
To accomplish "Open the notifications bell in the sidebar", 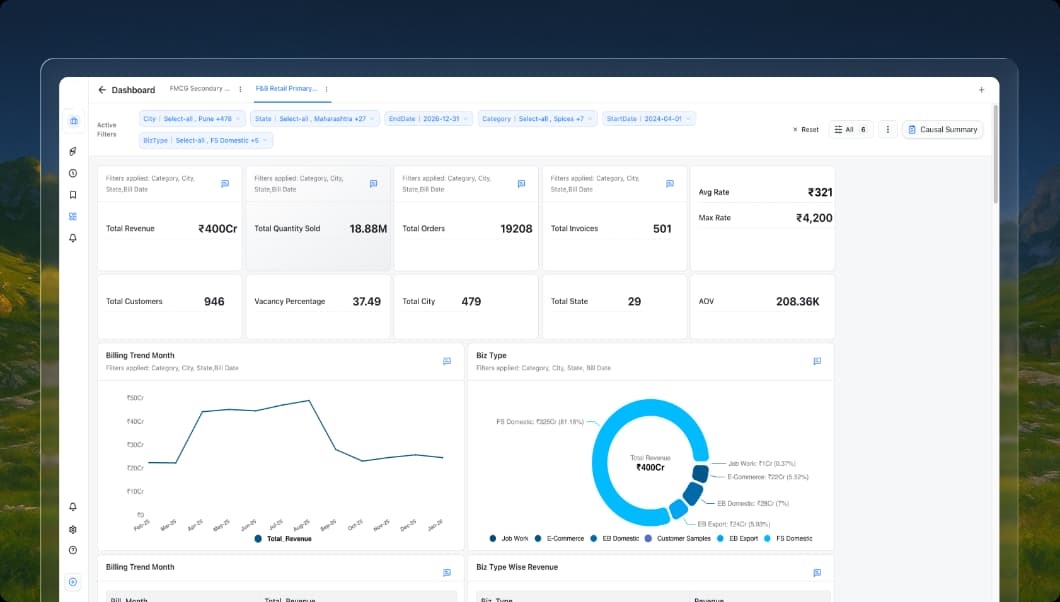I will (72, 238).
